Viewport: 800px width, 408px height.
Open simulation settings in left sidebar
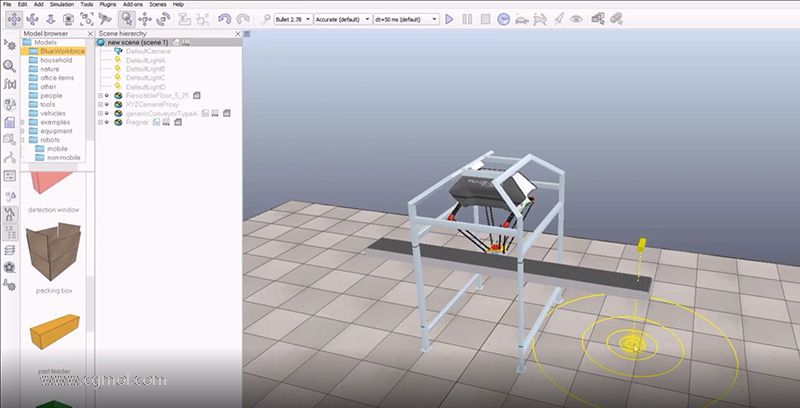pyautogui.click(x=9, y=45)
